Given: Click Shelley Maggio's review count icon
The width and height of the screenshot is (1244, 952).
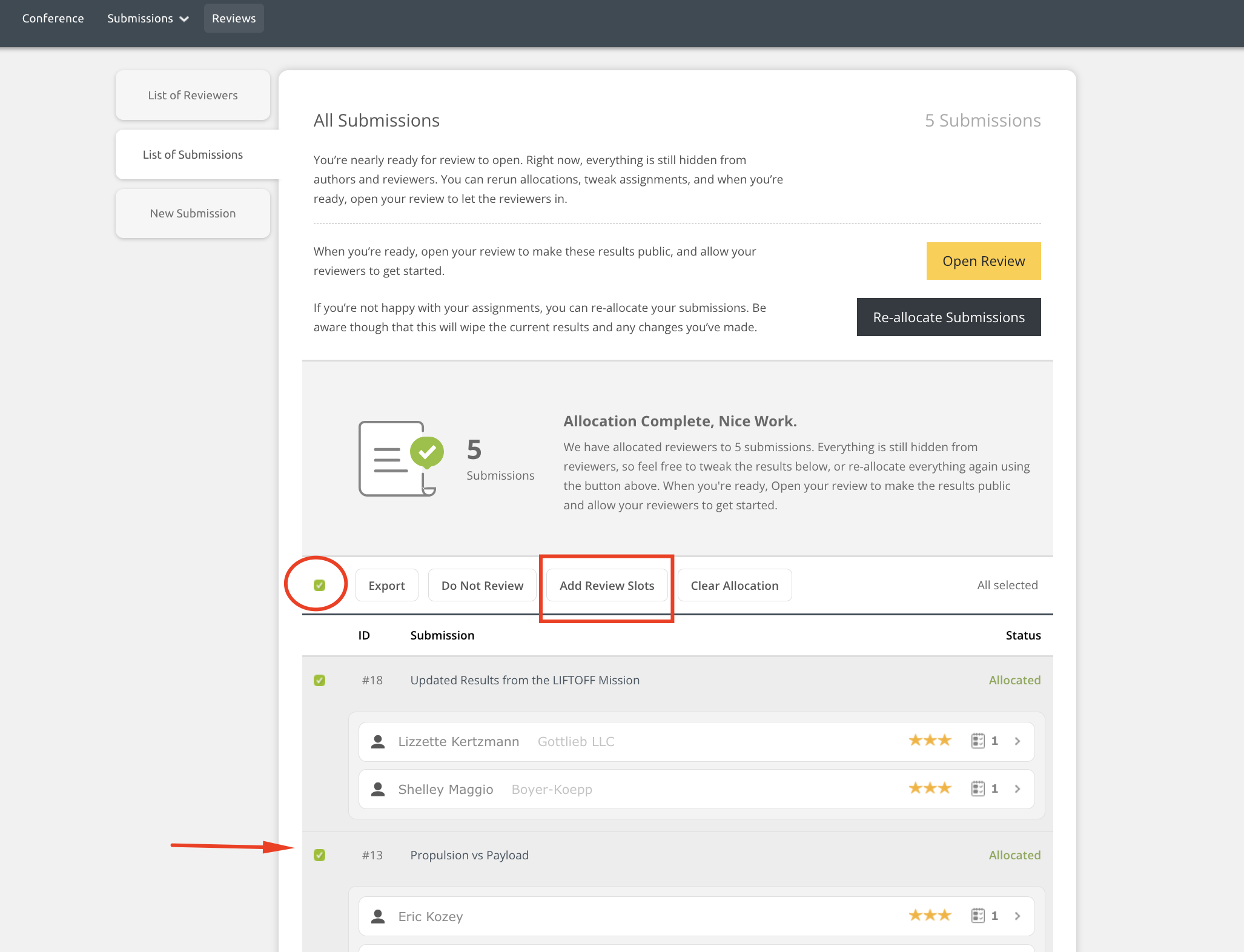Looking at the screenshot, I should coord(978,788).
